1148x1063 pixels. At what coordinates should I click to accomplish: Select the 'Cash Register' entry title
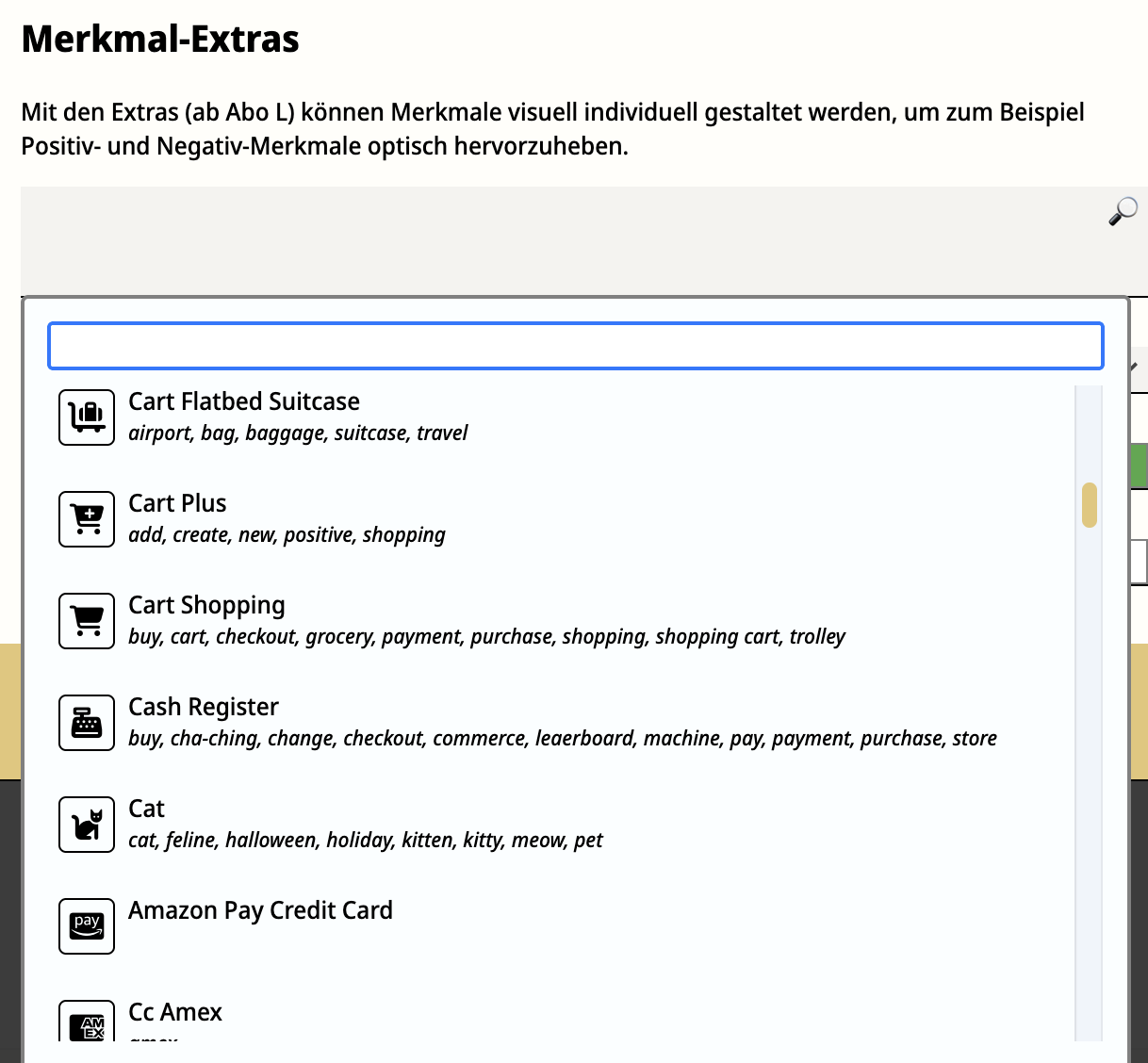pos(204,707)
